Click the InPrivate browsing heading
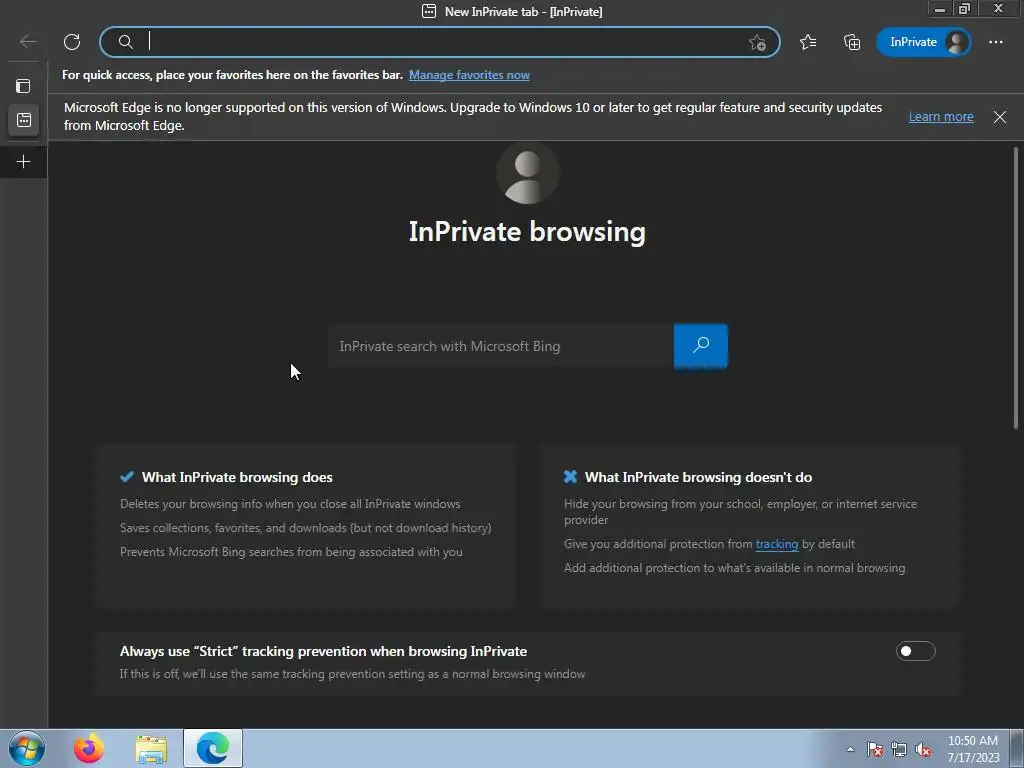Viewport: 1024px width, 768px height. click(527, 232)
